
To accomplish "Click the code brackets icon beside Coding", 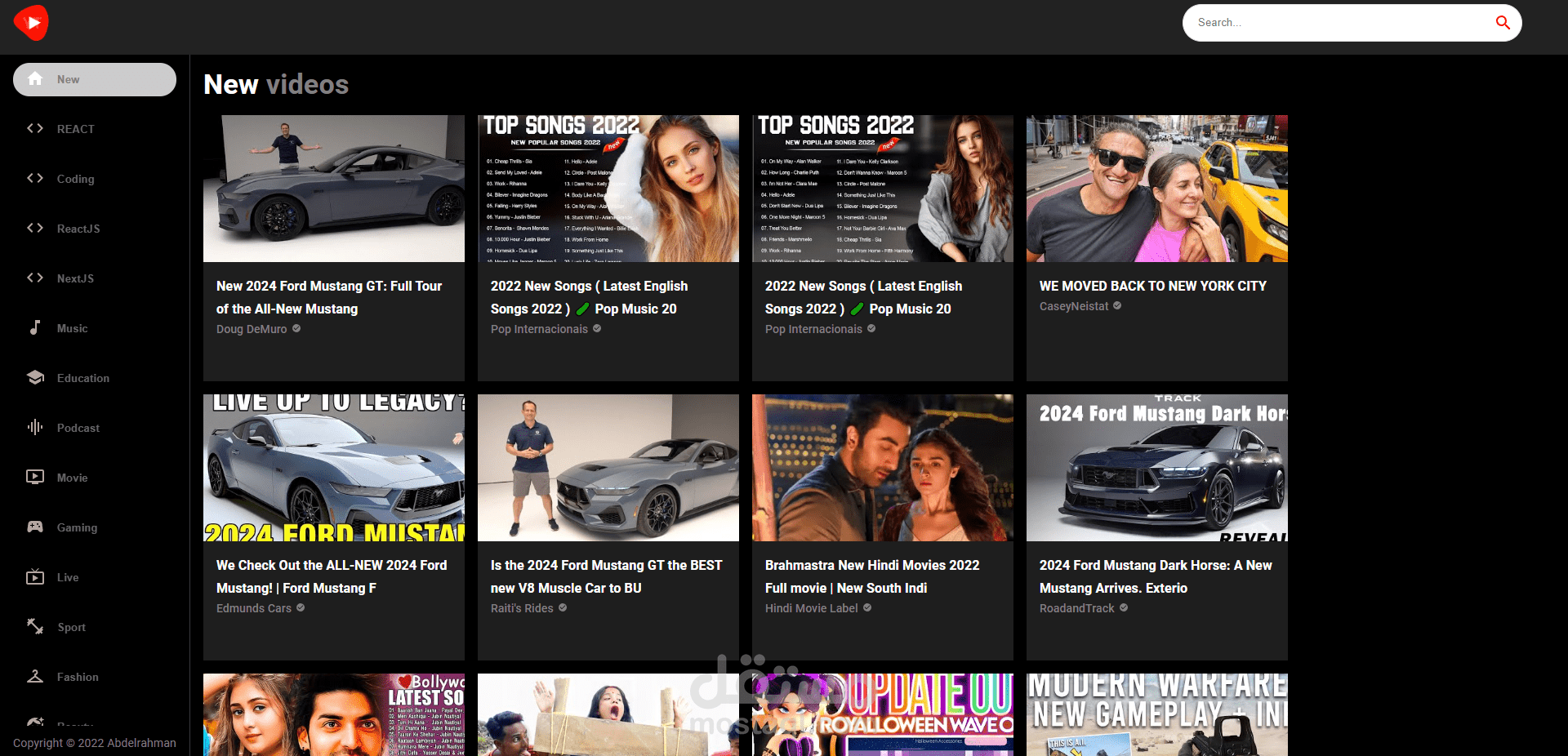I will pos(35,178).
